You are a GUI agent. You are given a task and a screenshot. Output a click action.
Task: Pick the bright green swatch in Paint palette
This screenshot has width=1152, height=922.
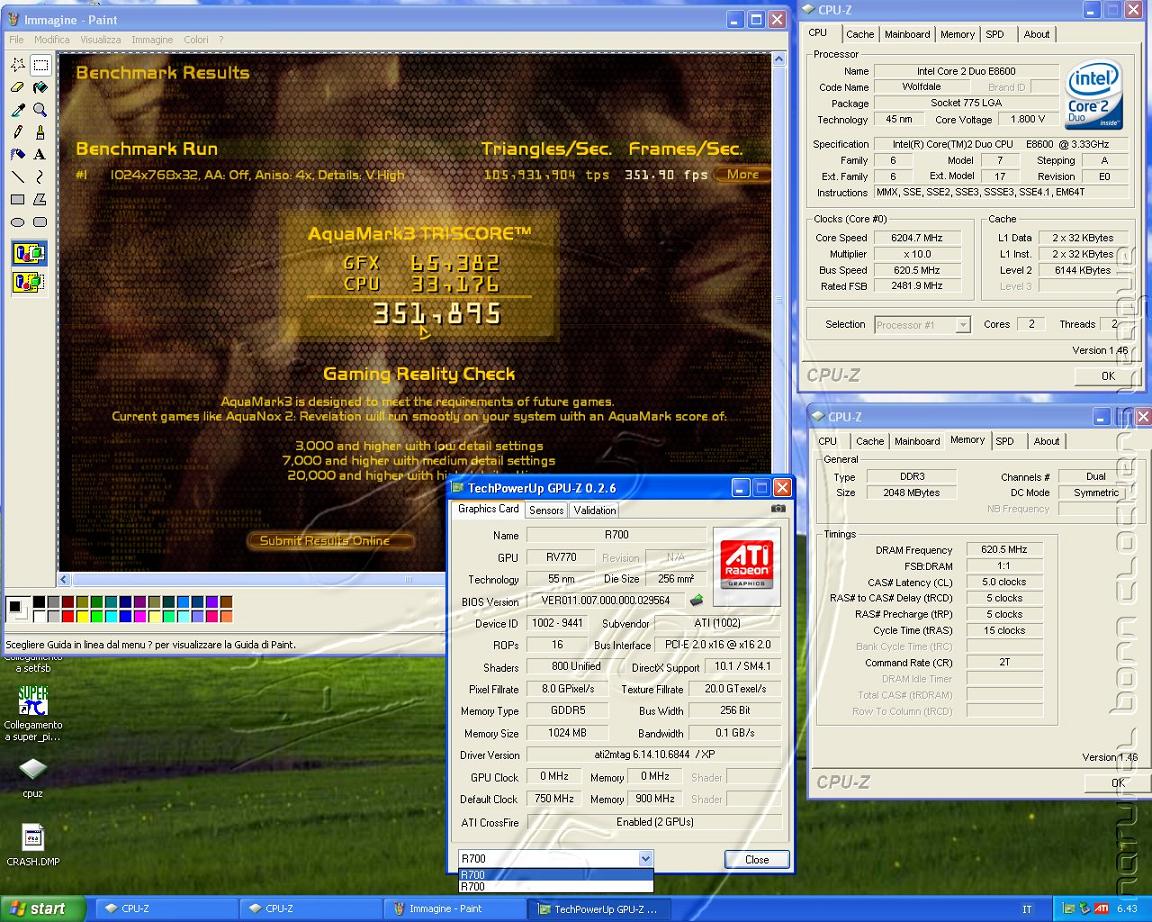point(96,616)
